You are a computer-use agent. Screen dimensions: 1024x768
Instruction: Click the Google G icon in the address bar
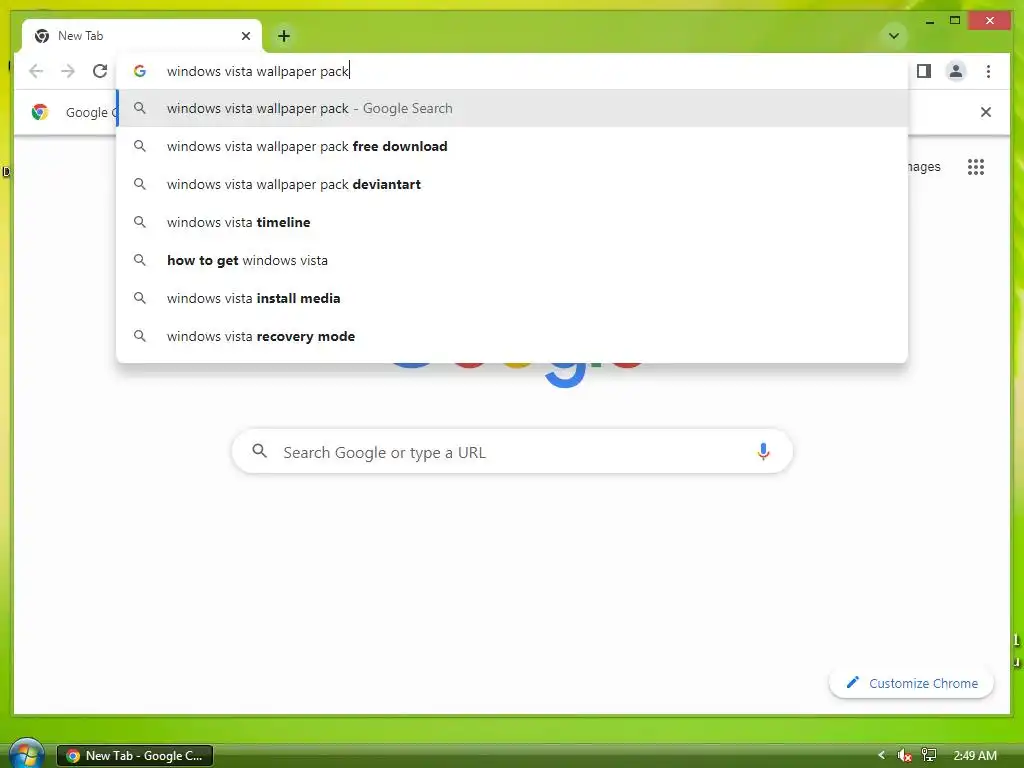point(140,71)
